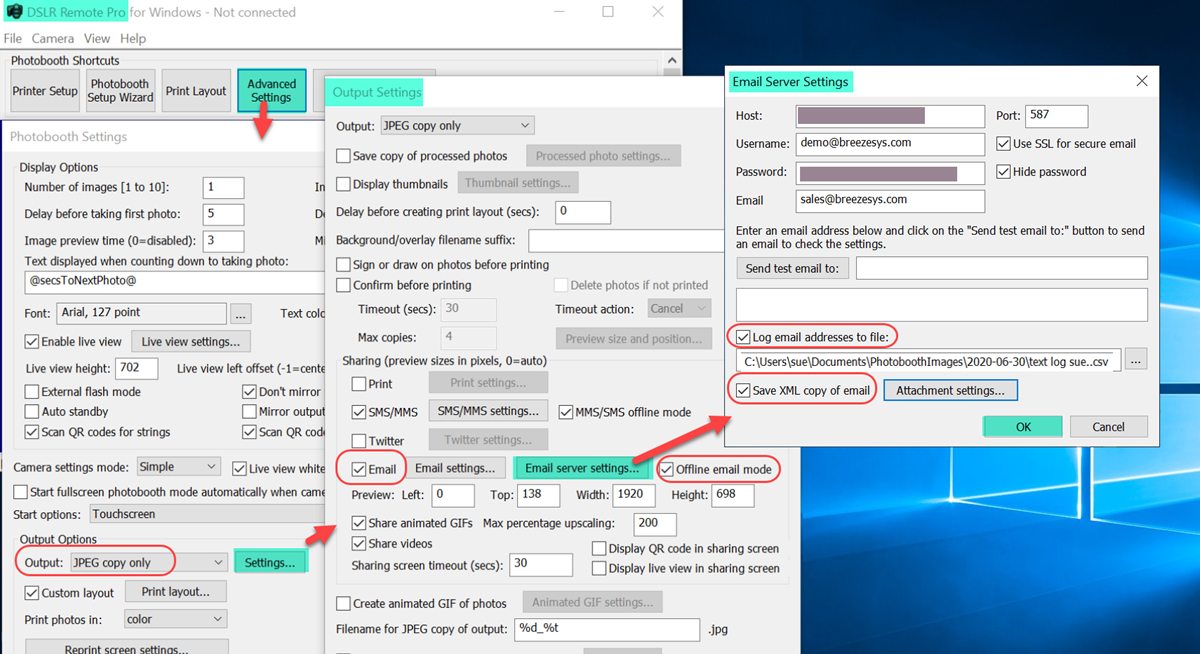Screen dimensions: 1200x654
Task: Open the File menu
Action: tap(13, 38)
